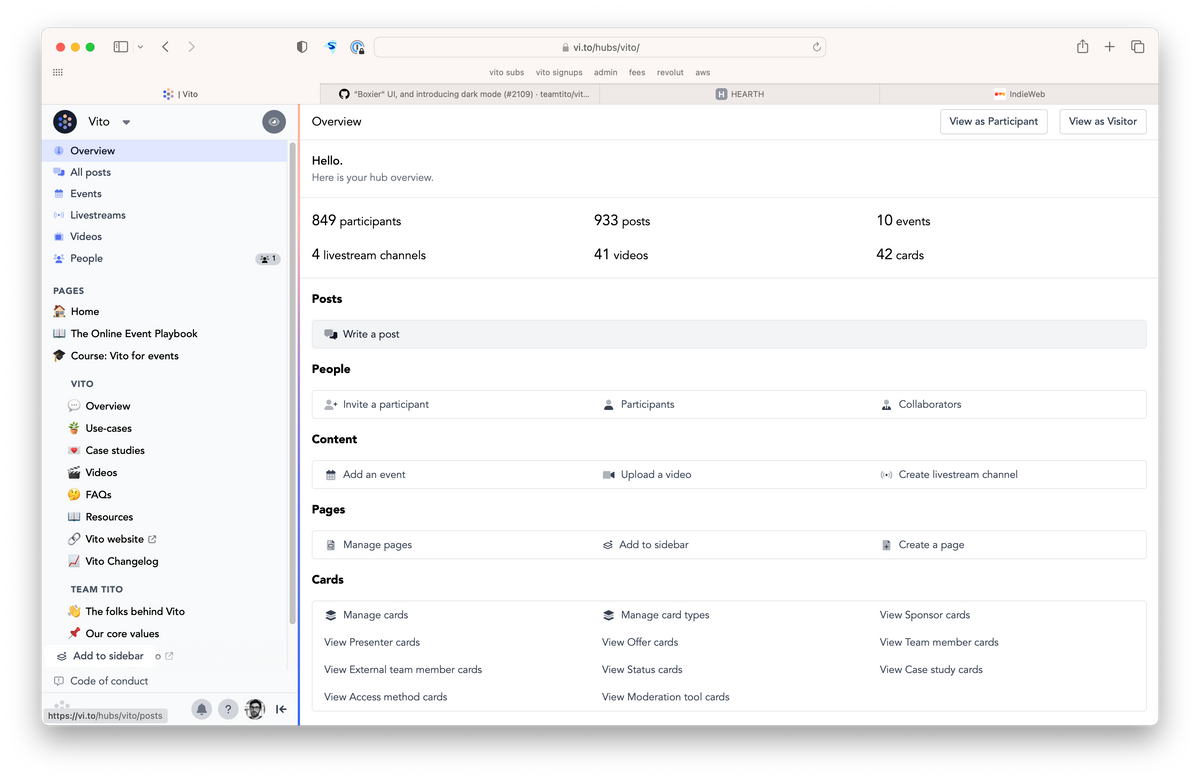Viewport: 1200px width, 780px height.
Task: Click the Vito hub logo icon
Action: pyautogui.click(x=65, y=122)
